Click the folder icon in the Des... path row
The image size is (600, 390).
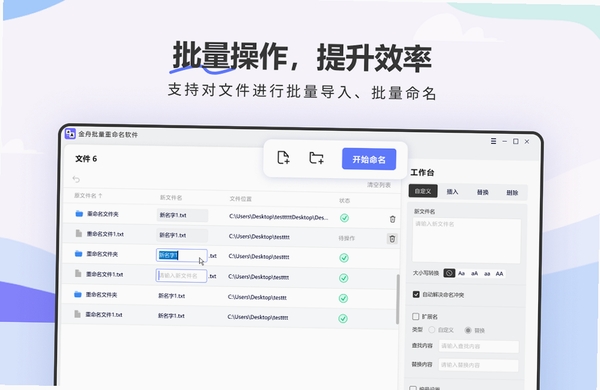(79, 214)
